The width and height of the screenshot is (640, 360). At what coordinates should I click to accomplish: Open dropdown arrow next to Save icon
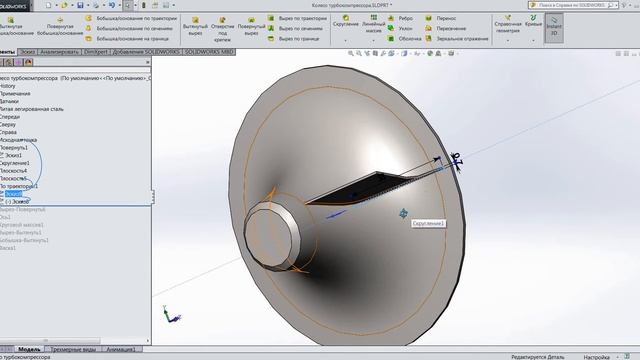(x=87, y=6)
